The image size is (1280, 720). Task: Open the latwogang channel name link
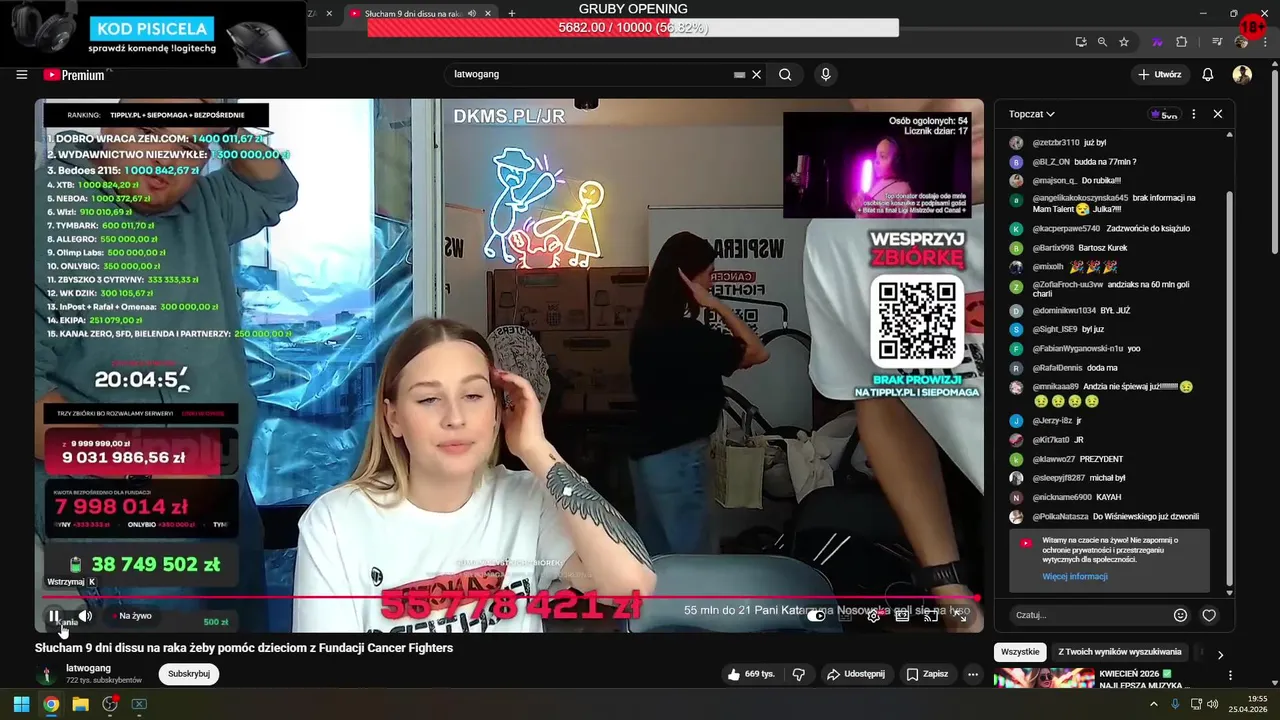point(88,668)
